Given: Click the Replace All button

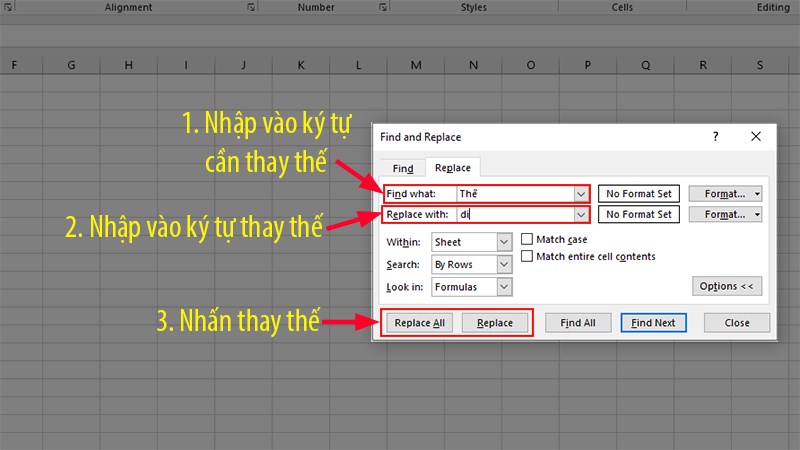Looking at the screenshot, I should [419, 323].
